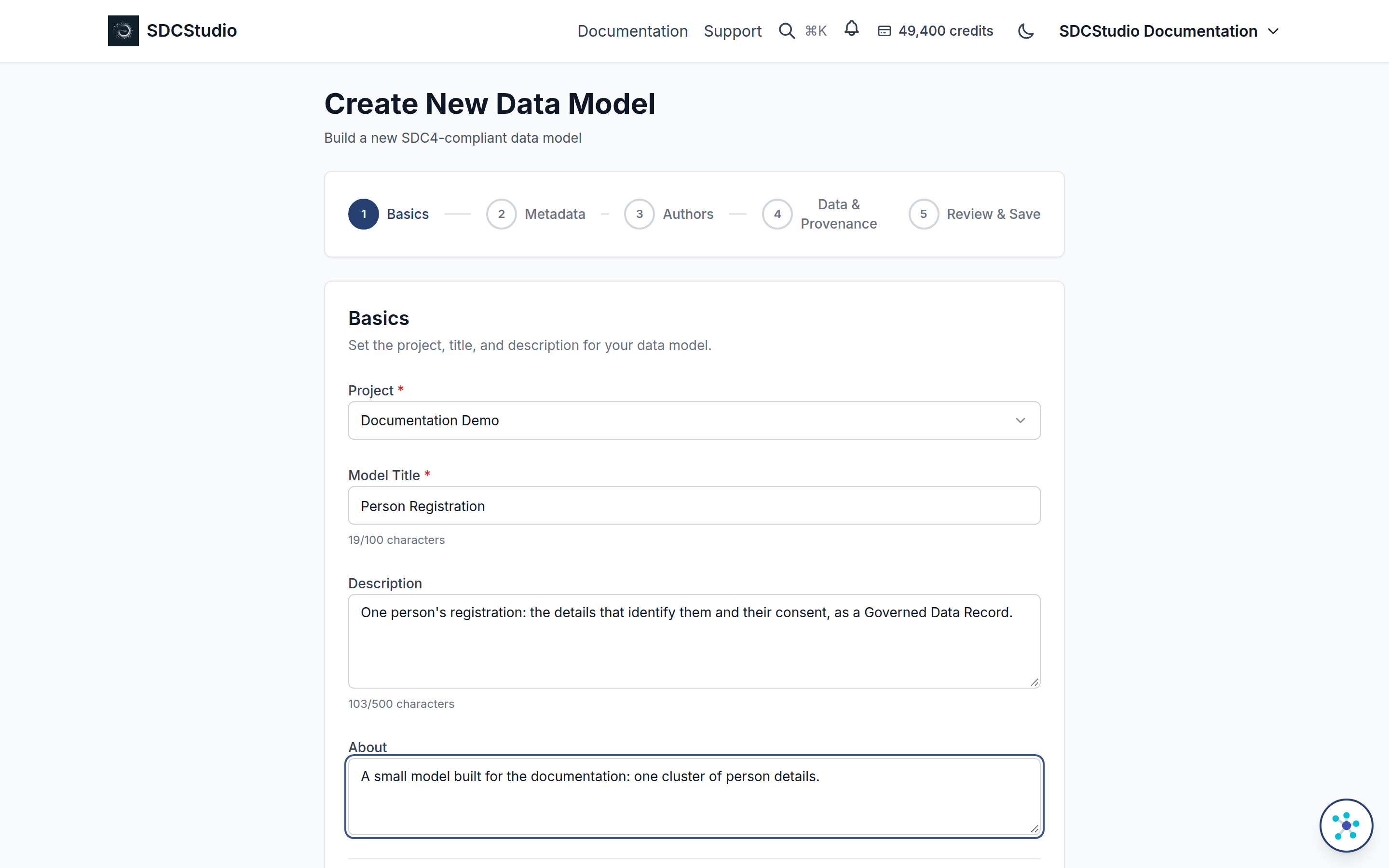Viewport: 1389px width, 868px height.
Task: Jump to step 2 Metadata
Action: pos(535,214)
